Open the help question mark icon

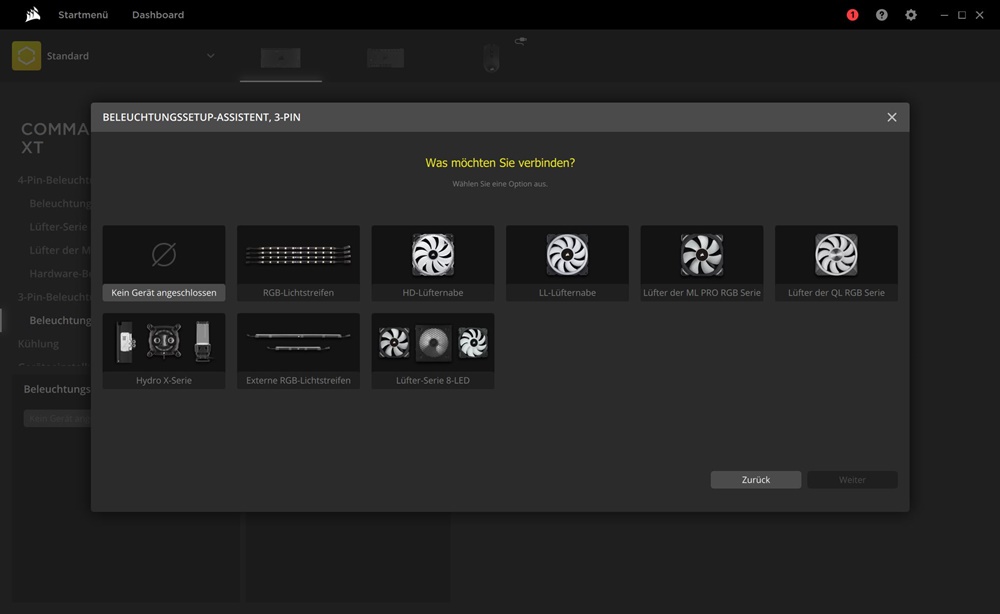[881, 15]
